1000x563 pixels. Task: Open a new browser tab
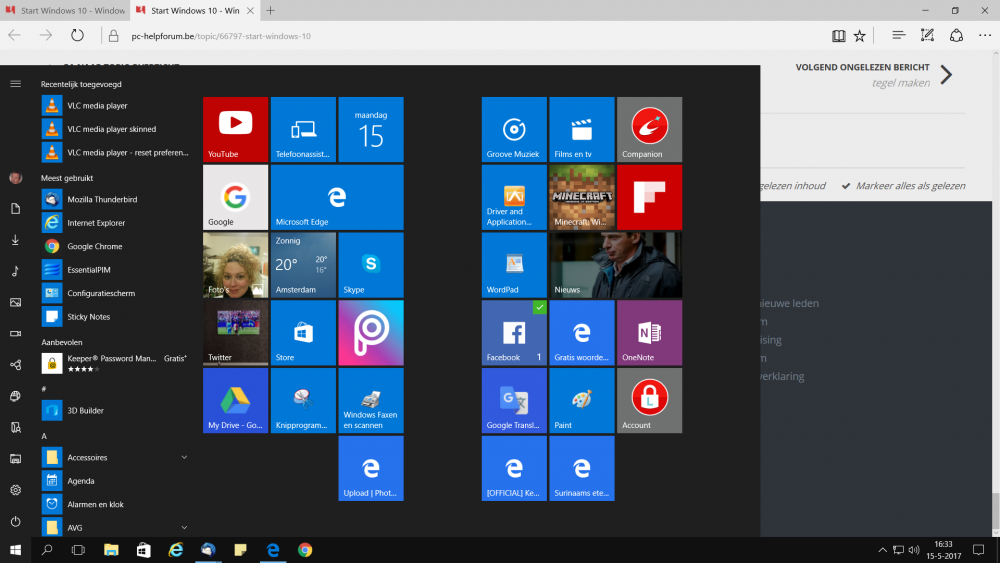(x=270, y=10)
